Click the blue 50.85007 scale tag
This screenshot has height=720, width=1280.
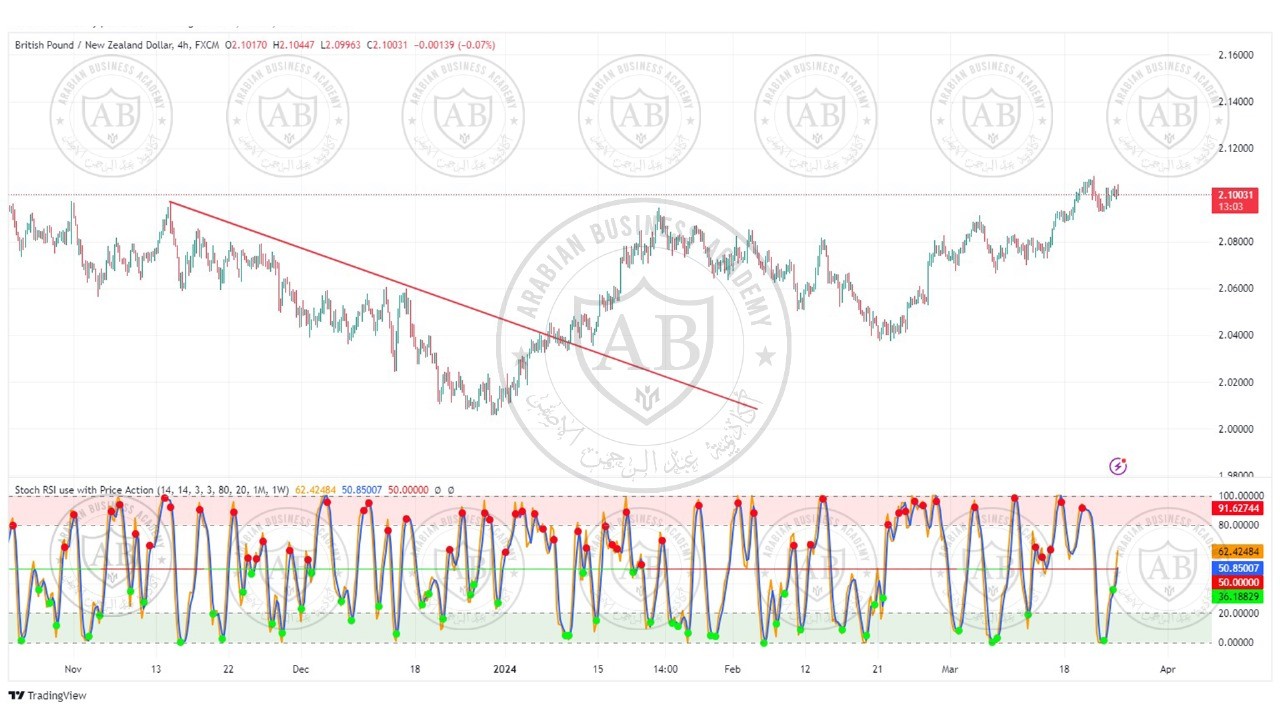coord(1238,568)
